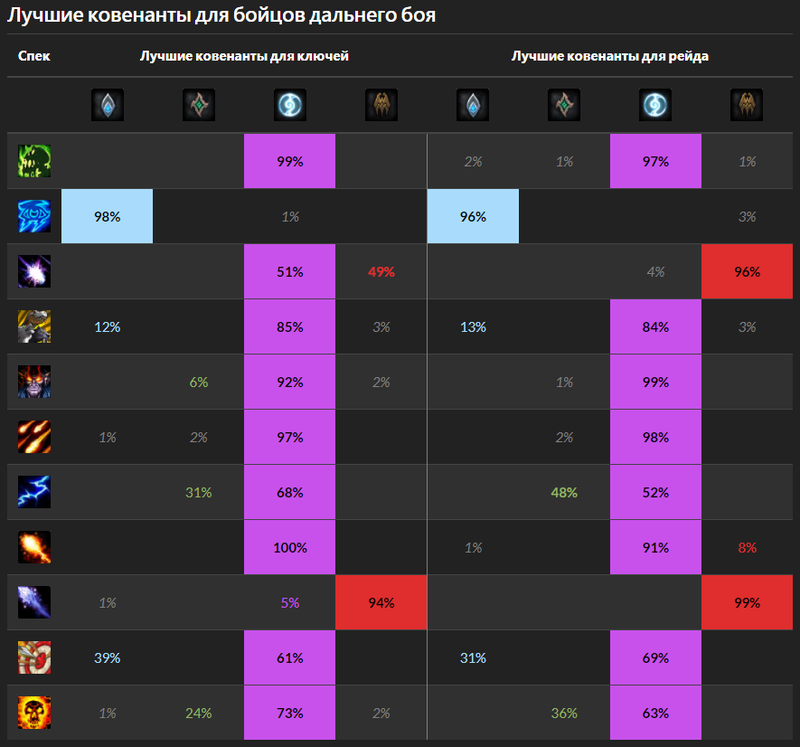Click the red 96% cell
800x747 pixels.
(746, 271)
